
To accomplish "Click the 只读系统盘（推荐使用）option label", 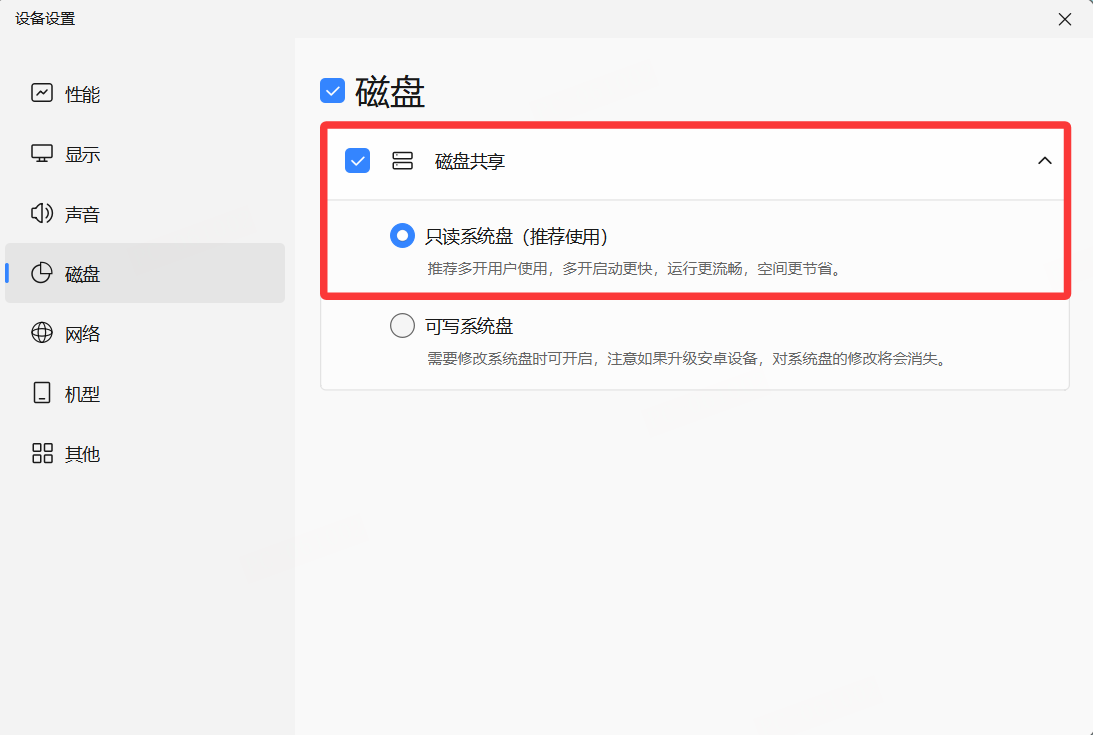I will click(517, 237).
